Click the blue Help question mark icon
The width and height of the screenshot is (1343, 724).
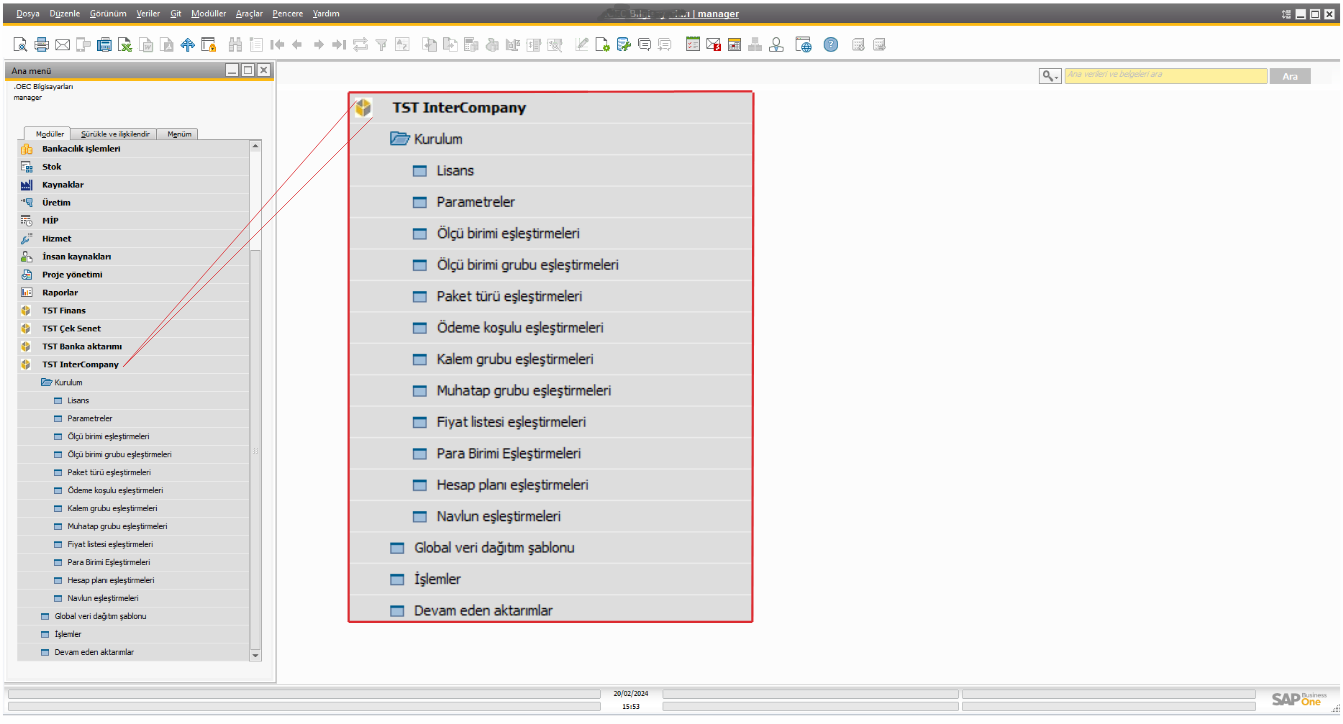[x=830, y=45]
